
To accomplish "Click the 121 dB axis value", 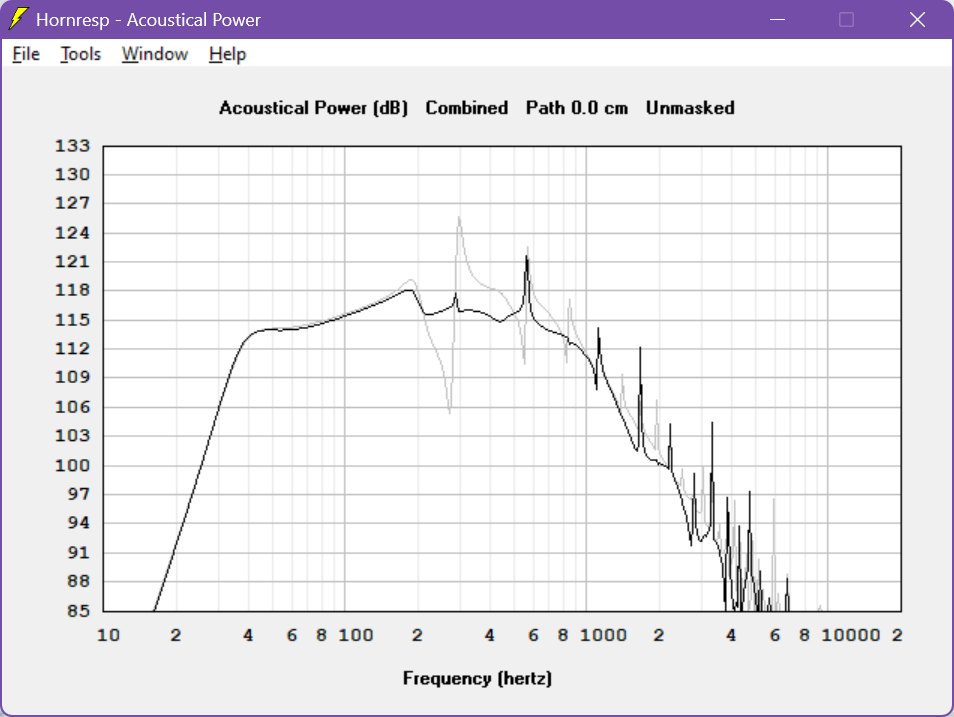I will click(72, 262).
